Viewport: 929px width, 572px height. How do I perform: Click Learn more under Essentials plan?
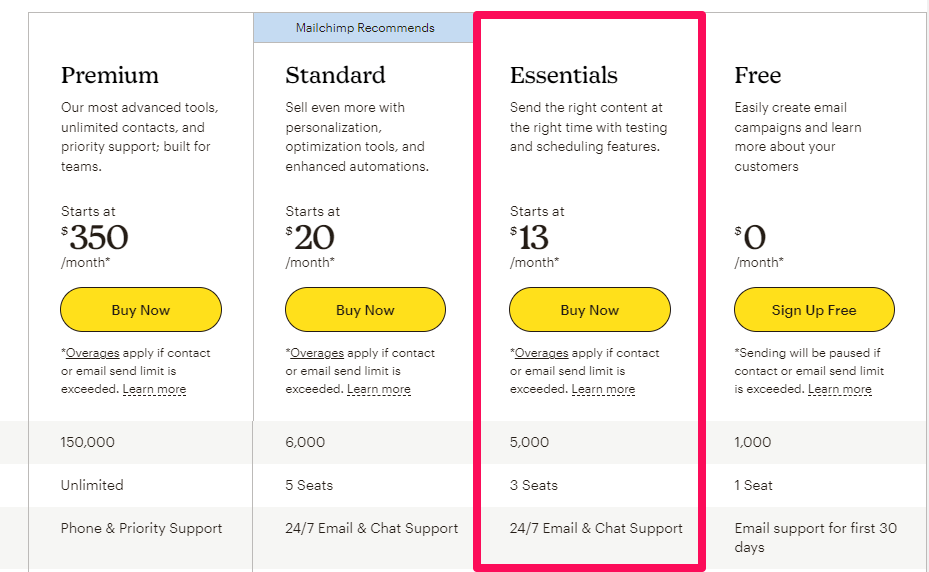coord(603,389)
